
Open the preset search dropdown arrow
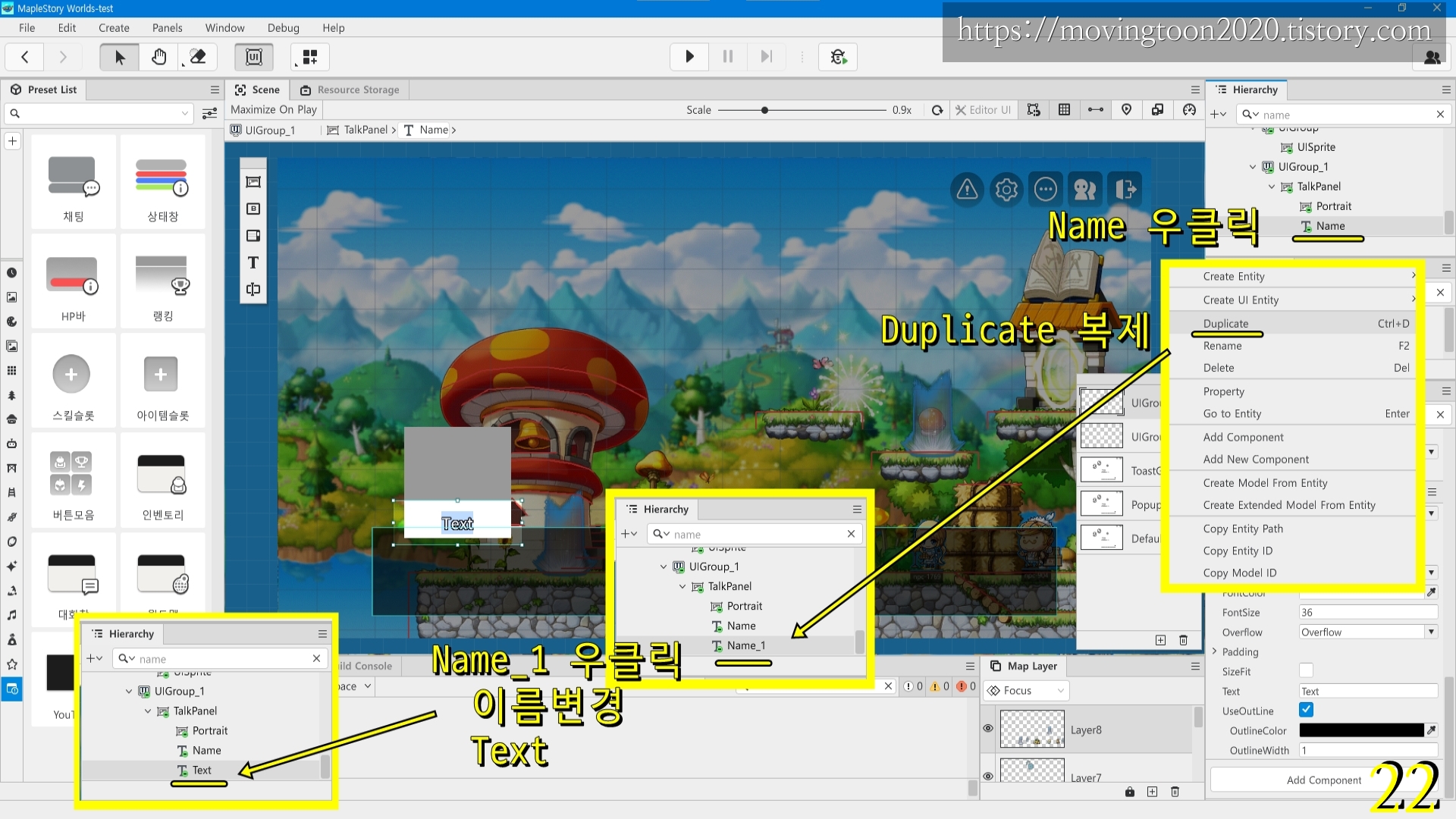pyautogui.click(x=185, y=114)
